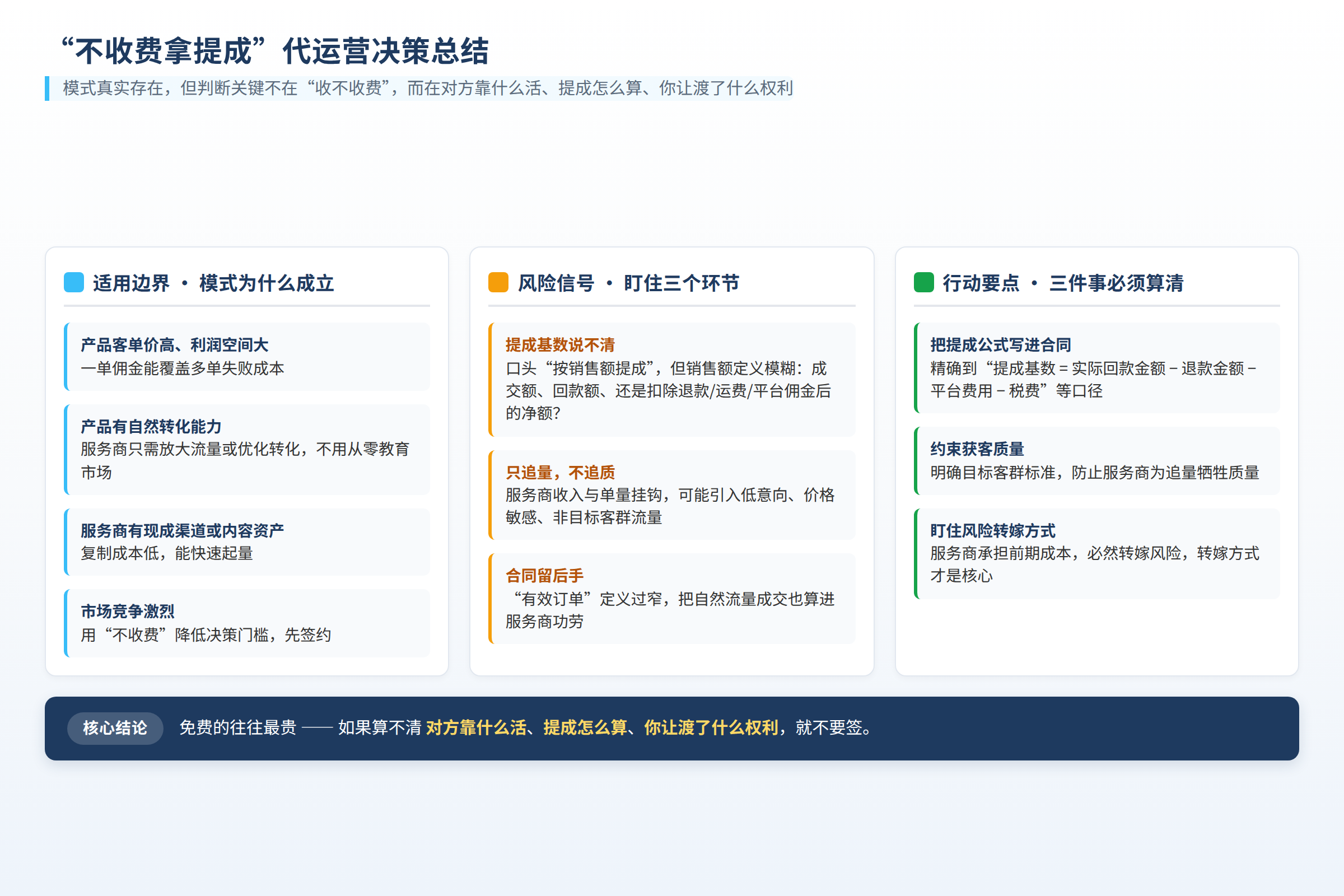Click the description starting 口头“按销售额提成”
1344x896 pixels.
coord(668,390)
